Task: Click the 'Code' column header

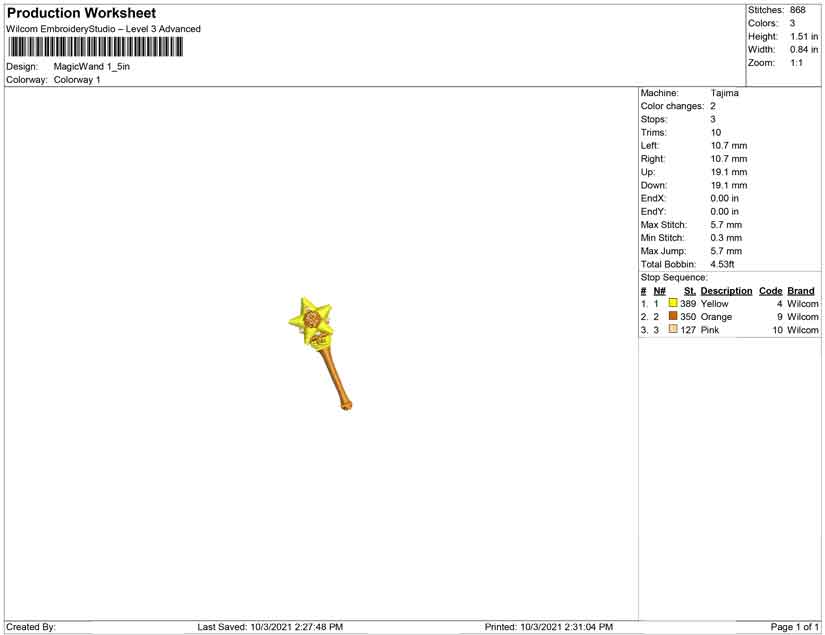Action: (x=770, y=291)
